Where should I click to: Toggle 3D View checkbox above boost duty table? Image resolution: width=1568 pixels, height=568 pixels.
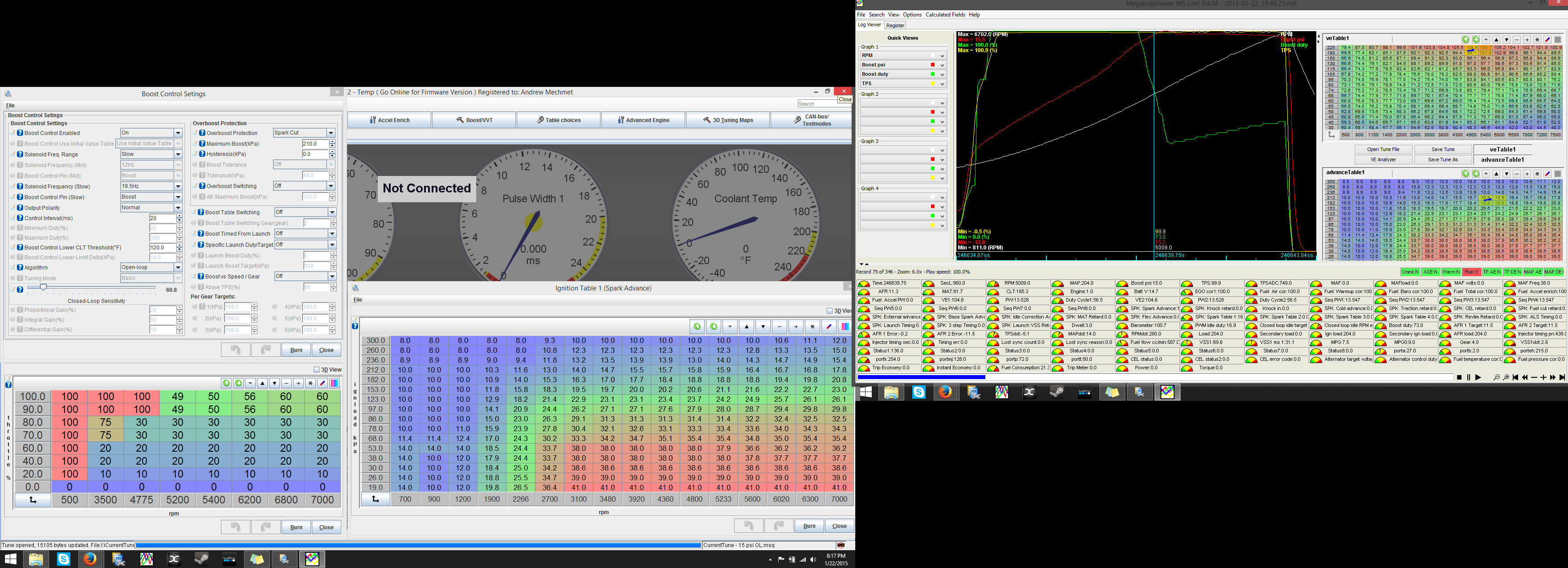[317, 370]
